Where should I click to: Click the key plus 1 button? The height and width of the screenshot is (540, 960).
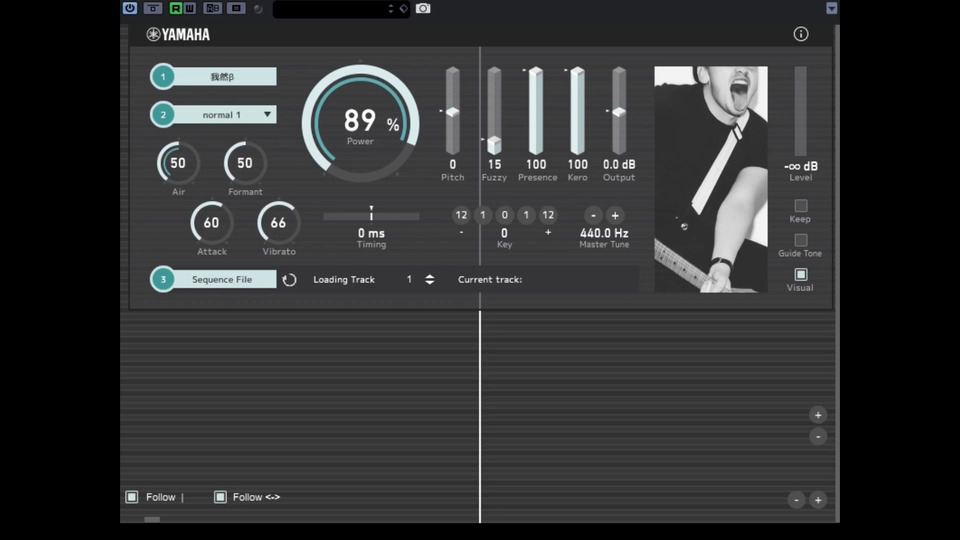coord(526,215)
